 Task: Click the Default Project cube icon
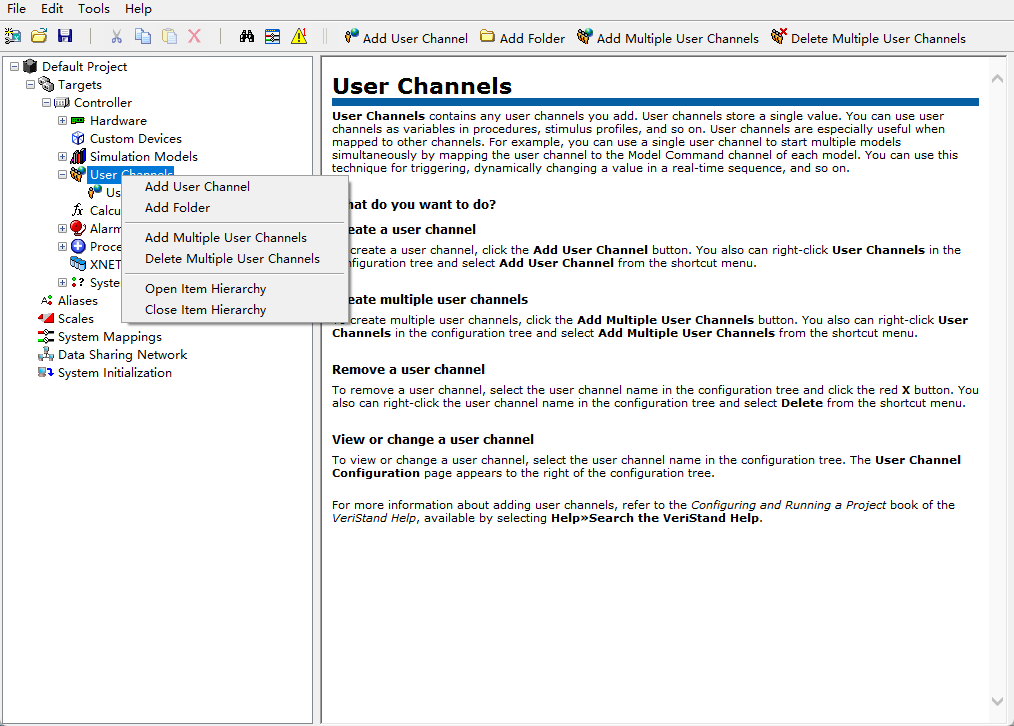point(30,66)
